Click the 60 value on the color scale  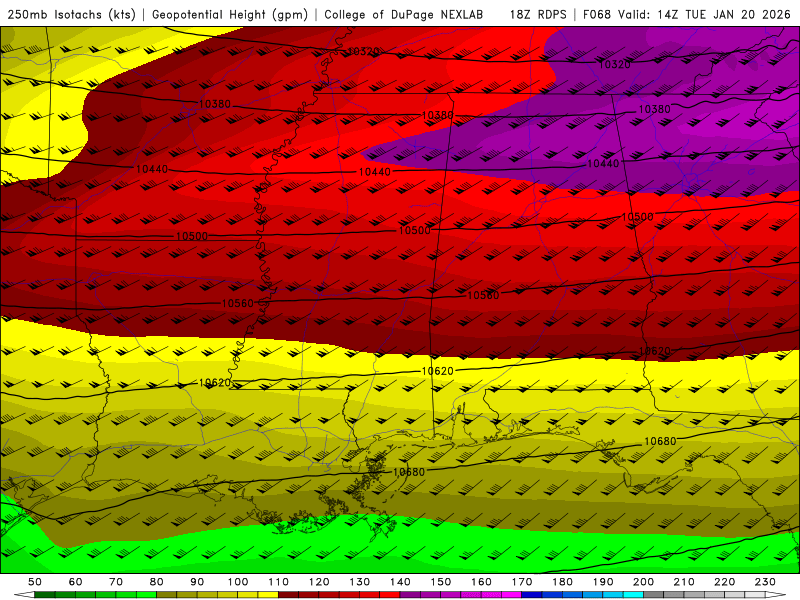tap(76, 582)
